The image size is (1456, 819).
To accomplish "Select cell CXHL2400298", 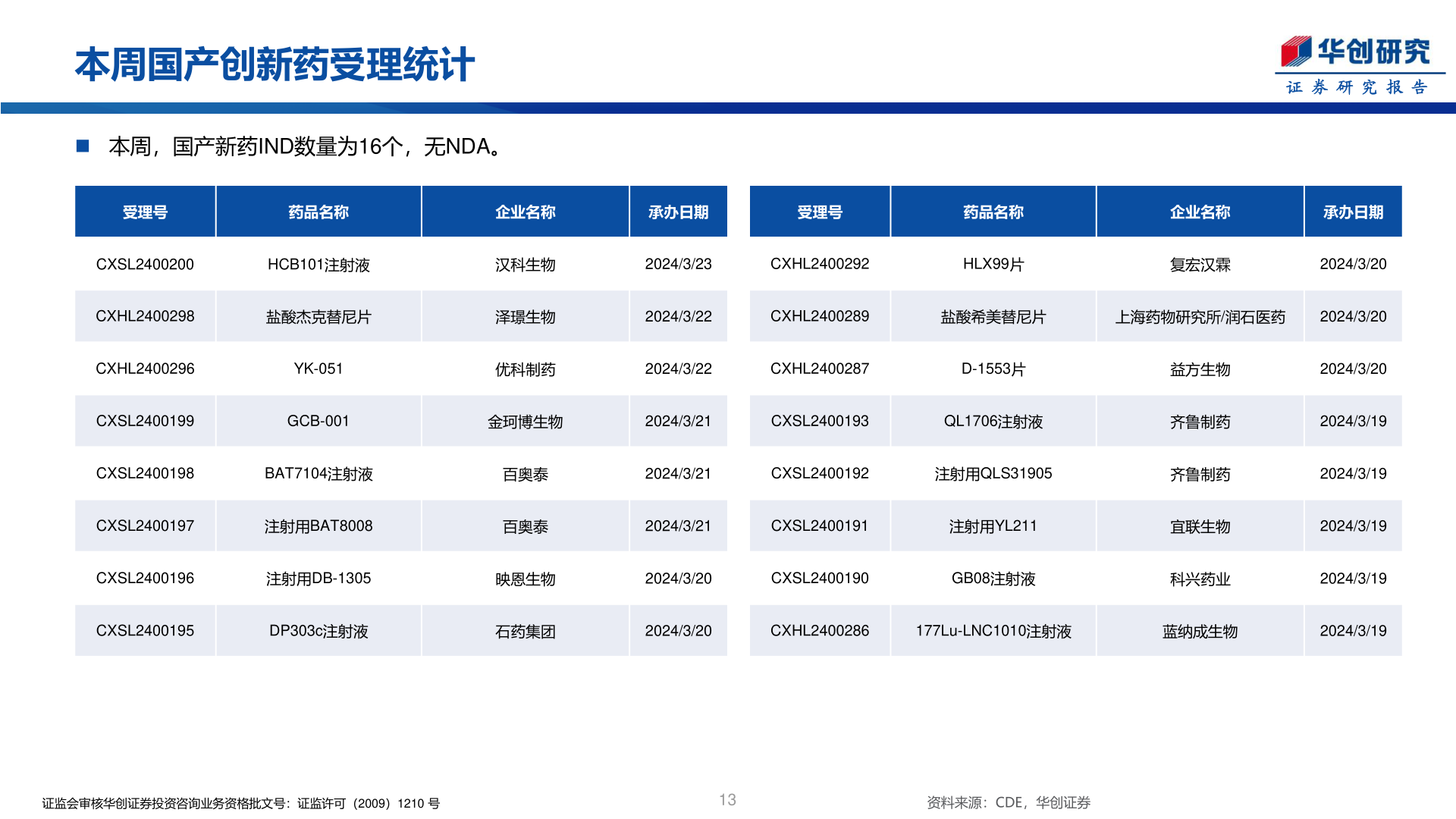I will 145,316.
